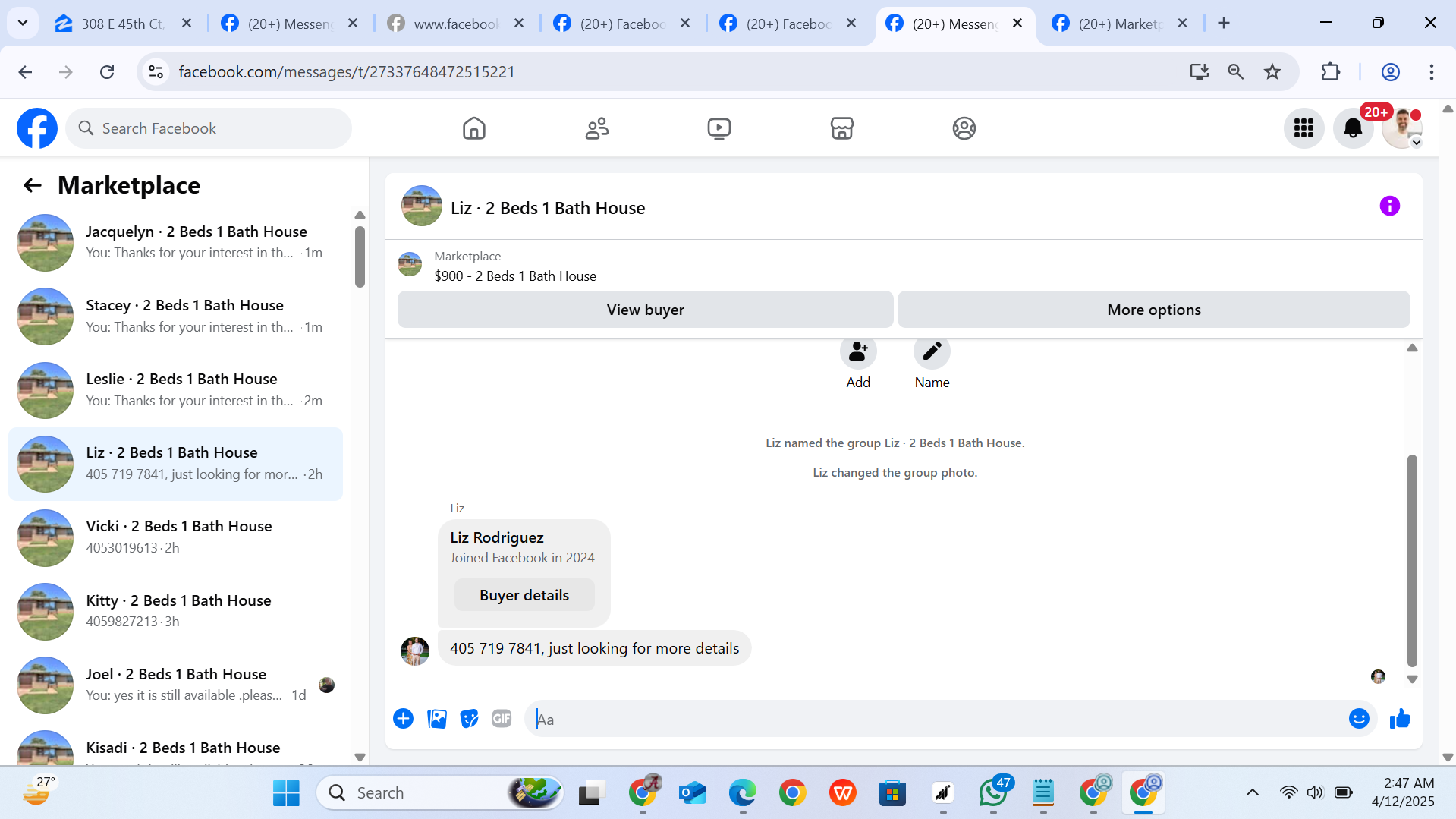Open Buyer details for Liz Rodriguez

tap(524, 595)
